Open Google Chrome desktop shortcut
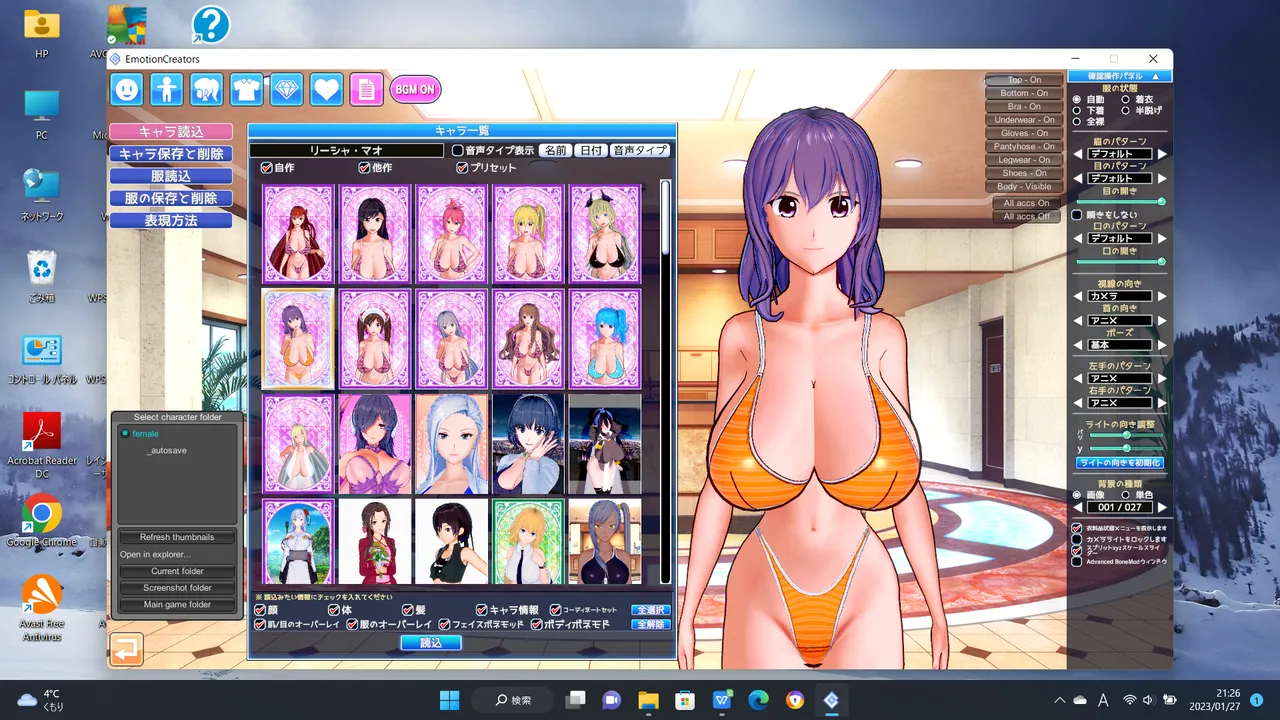Screen dimensions: 1280x720 (x=41, y=520)
